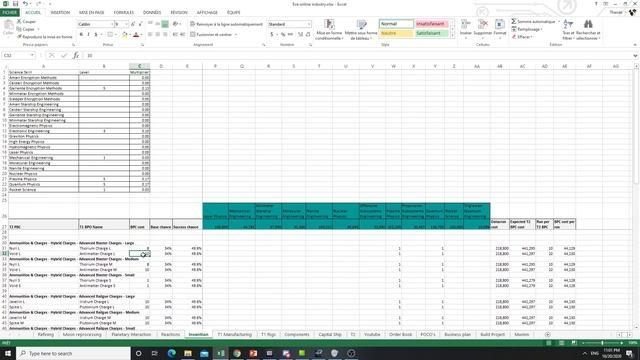Open Effacer clear menu
Image resolution: width=640 pixels, height=360 pixels.
(x=522, y=37)
